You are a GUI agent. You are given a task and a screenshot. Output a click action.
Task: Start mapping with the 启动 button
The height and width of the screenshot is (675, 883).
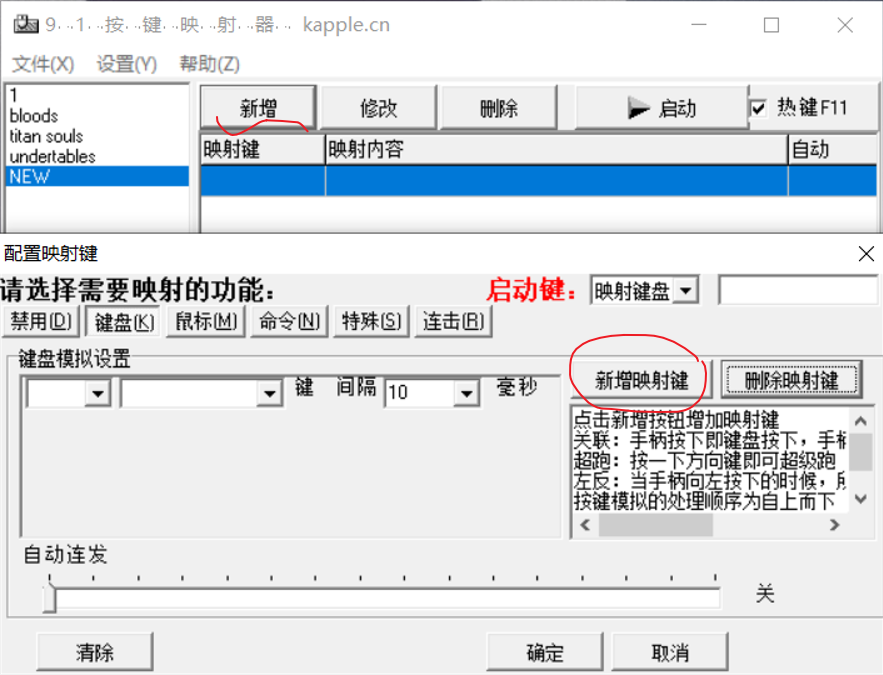662,108
